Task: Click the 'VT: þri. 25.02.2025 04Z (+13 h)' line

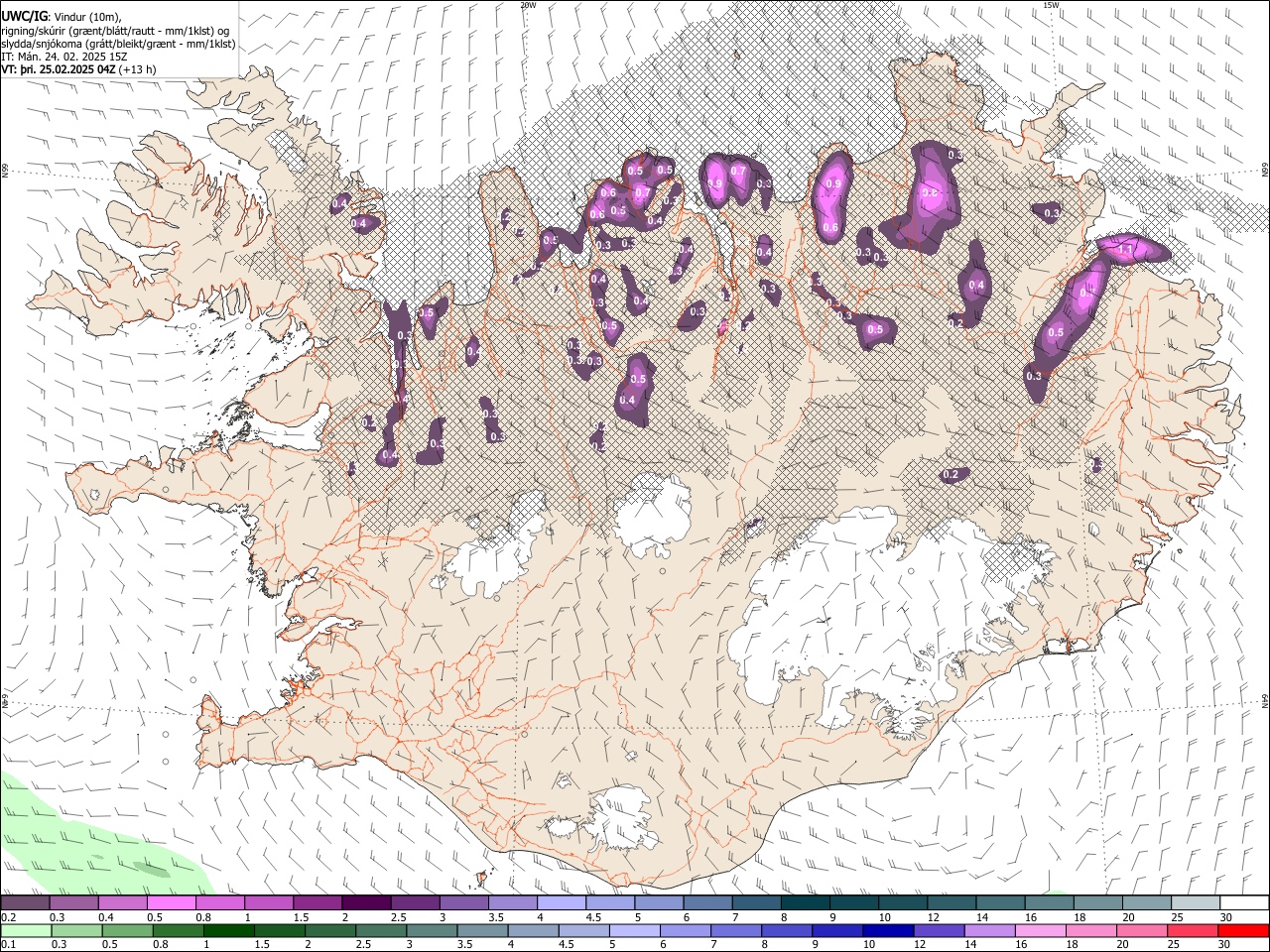Action: (78, 70)
